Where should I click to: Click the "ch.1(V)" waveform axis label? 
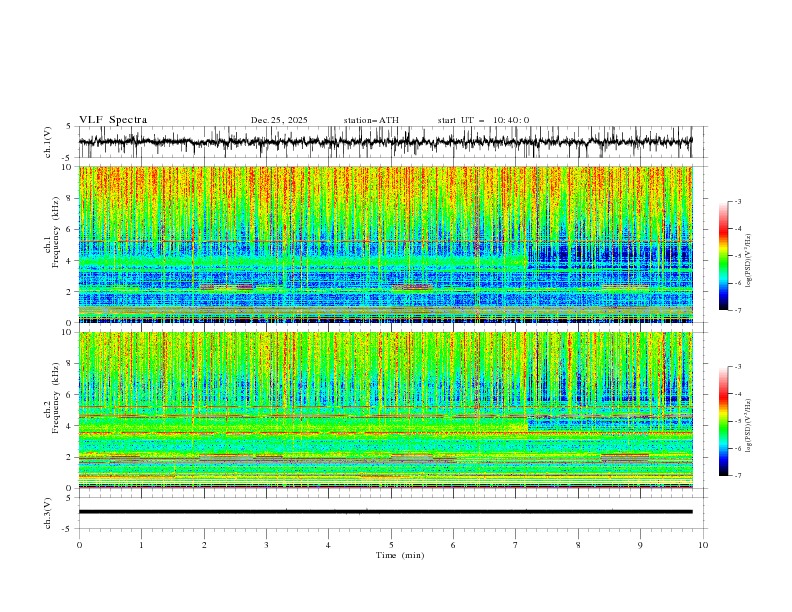[48, 142]
